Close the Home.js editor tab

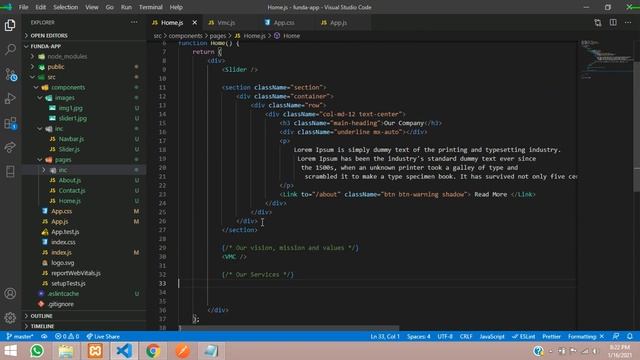[x=195, y=22]
